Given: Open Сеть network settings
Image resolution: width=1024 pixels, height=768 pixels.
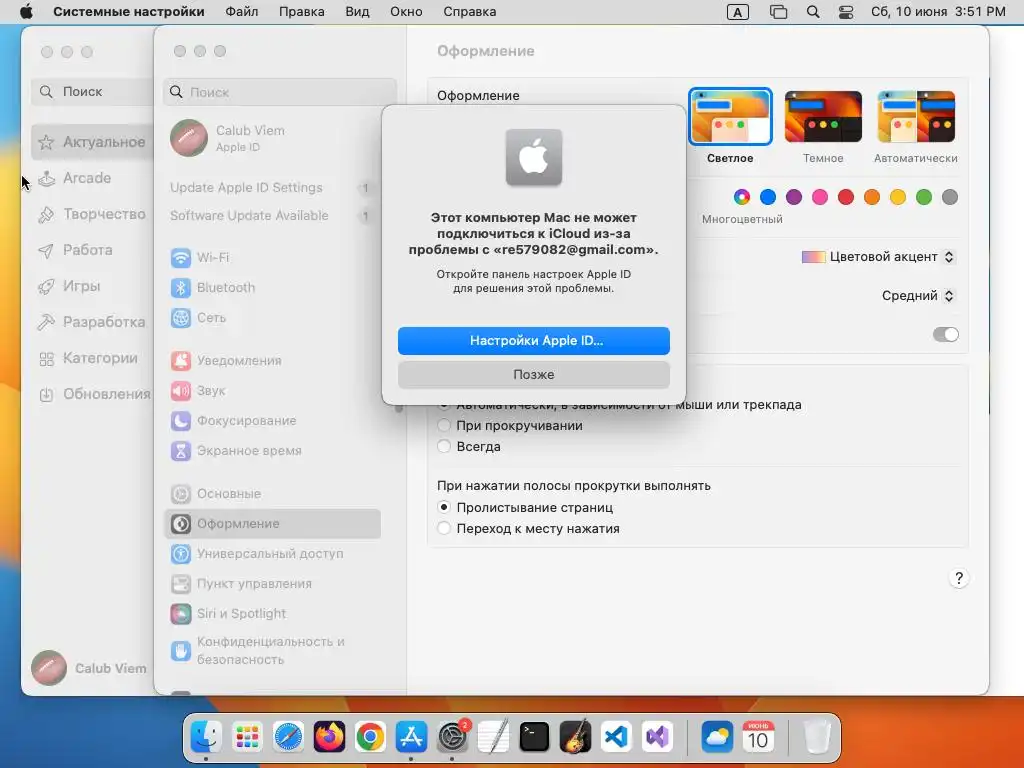Looking at the screenshot, I should (272, 317).
